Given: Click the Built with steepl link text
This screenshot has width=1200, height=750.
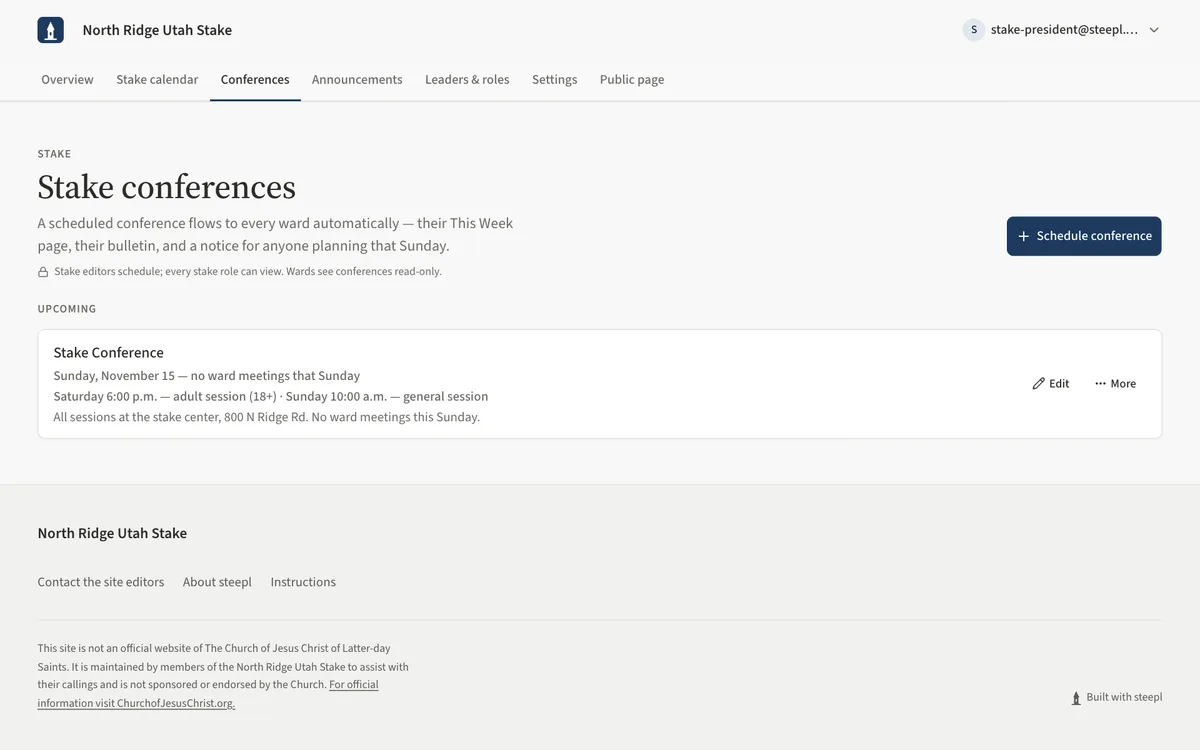Looking at the screenshot, I should coord(1124,698).
